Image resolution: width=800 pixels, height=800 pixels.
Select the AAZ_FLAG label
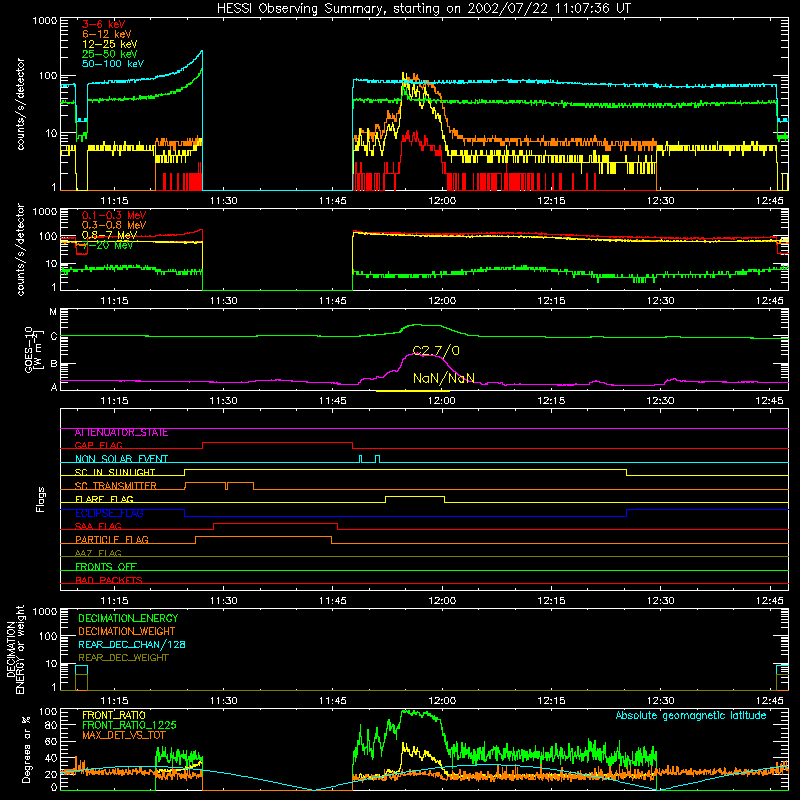(98, 553)
